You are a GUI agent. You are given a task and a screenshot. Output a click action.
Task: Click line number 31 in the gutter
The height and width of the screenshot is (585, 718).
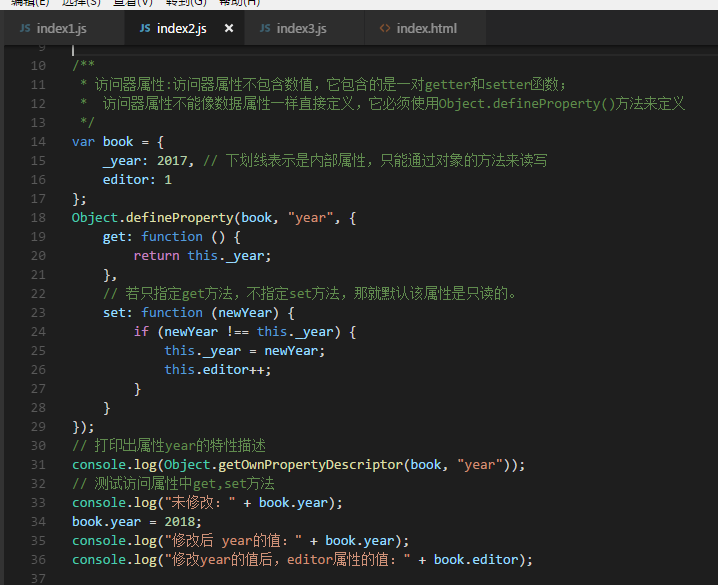38,465
